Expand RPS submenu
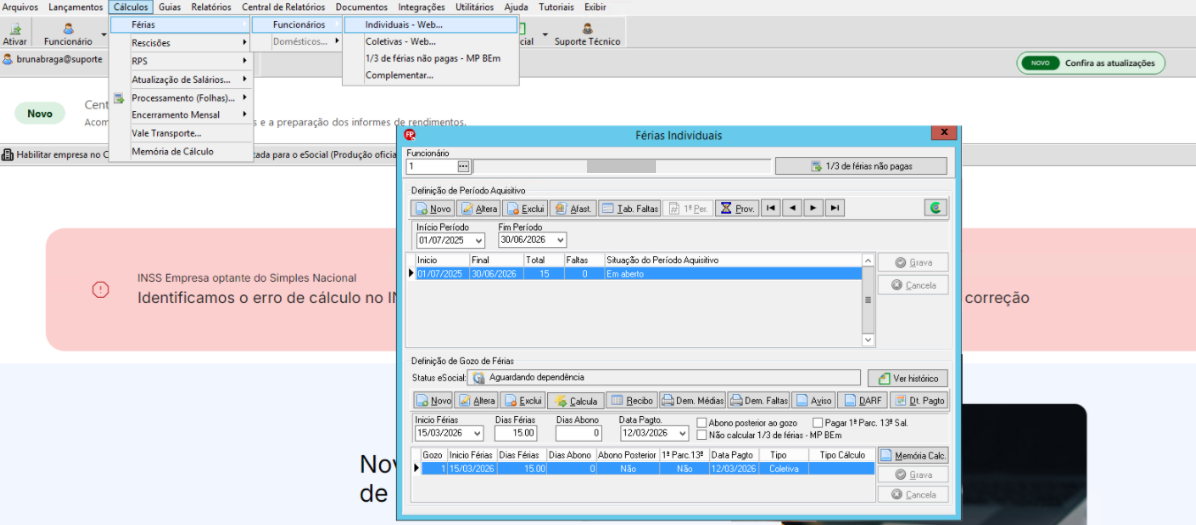1196x525 pixels. click(x=180, y=61)
